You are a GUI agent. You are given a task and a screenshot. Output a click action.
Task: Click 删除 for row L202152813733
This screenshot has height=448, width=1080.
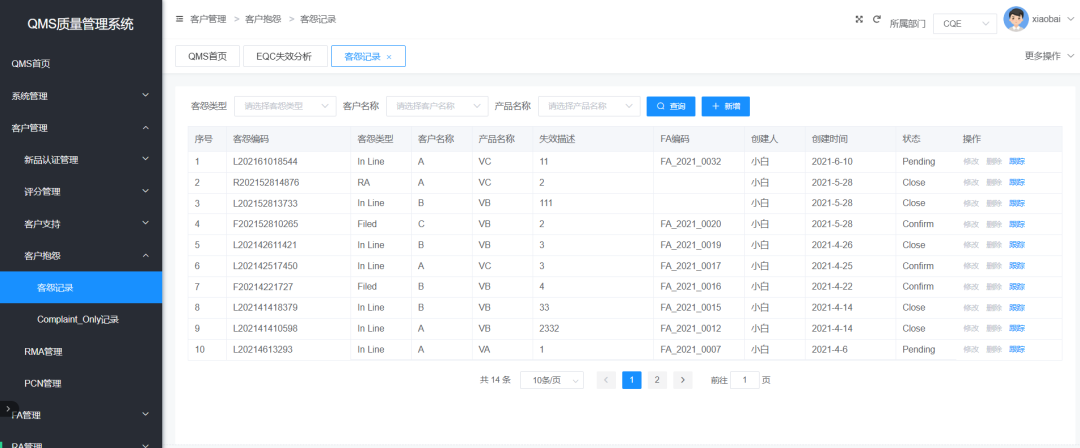coord(994,203)
